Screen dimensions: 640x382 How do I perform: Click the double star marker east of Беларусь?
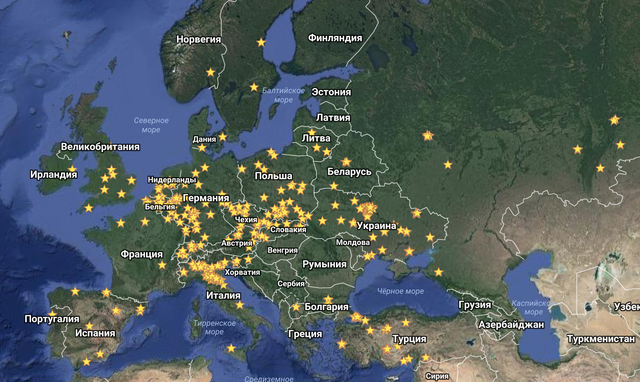point(427,135)
